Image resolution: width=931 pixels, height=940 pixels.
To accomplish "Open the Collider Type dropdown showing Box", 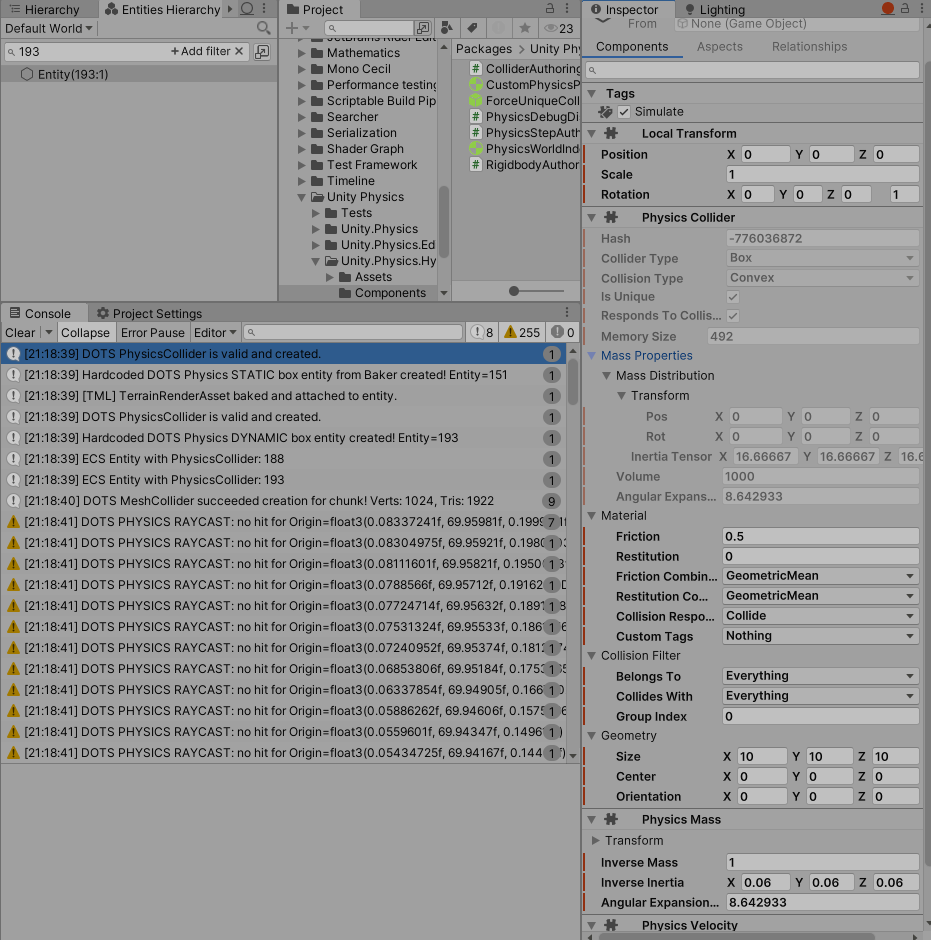I will pos(821,258).
